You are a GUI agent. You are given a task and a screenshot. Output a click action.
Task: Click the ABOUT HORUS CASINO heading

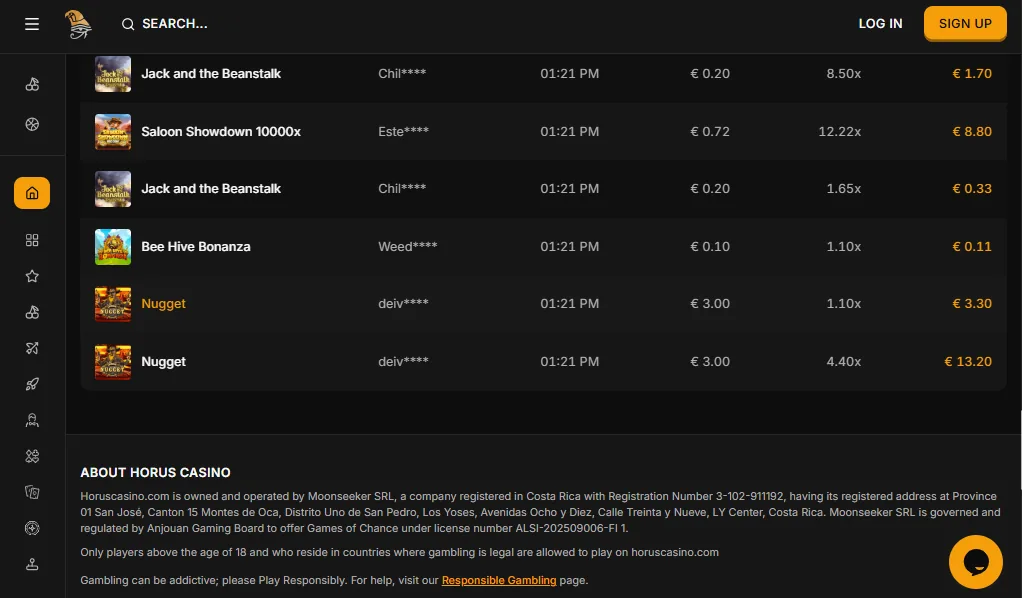(155, 472)
